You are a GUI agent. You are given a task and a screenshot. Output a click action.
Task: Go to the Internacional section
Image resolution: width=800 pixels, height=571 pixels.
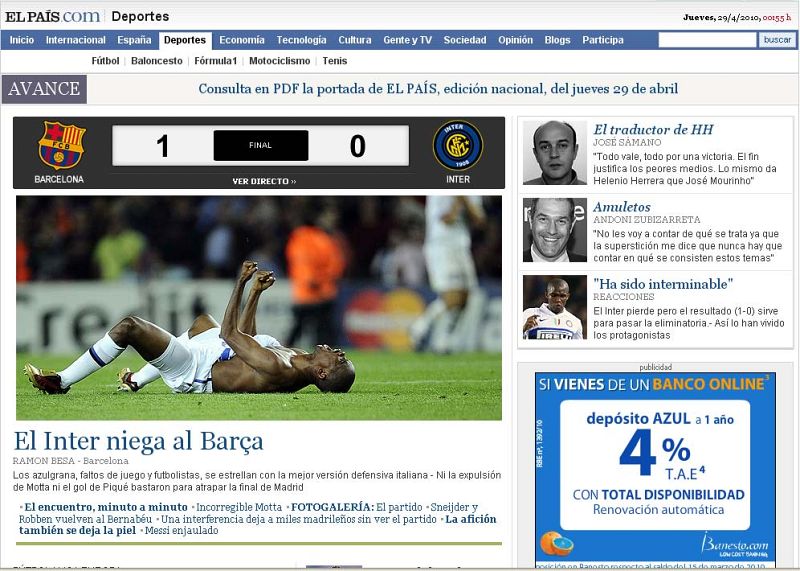75,40
